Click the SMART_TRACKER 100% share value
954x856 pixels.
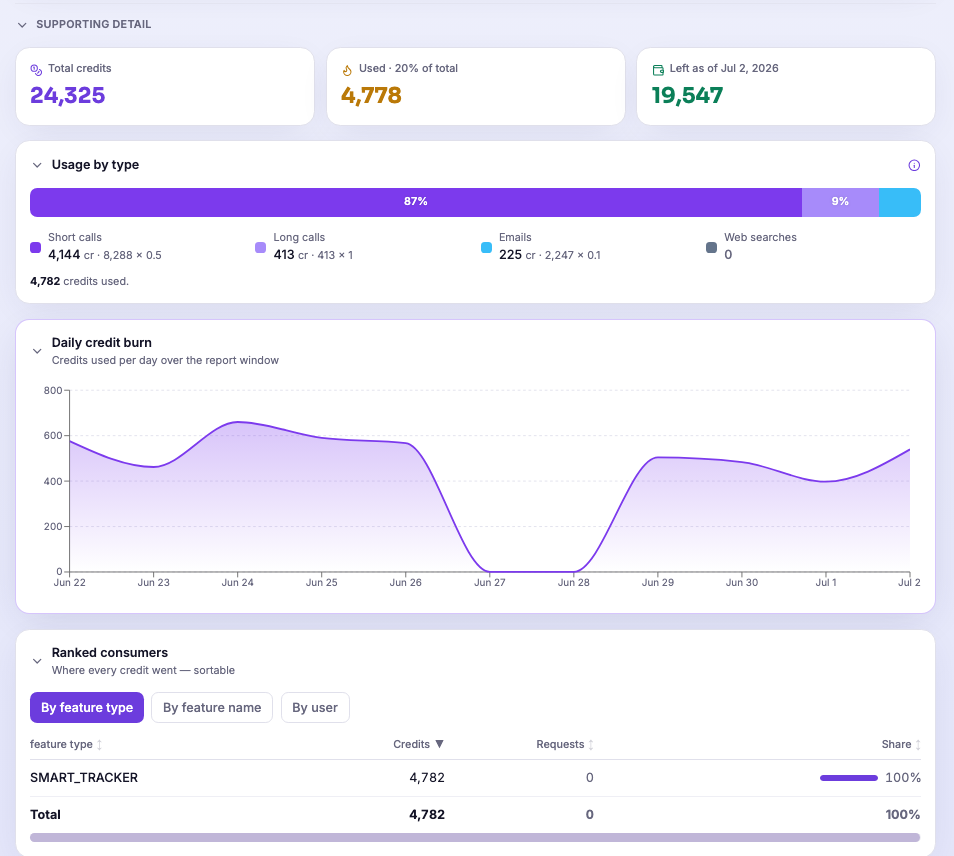903,778
